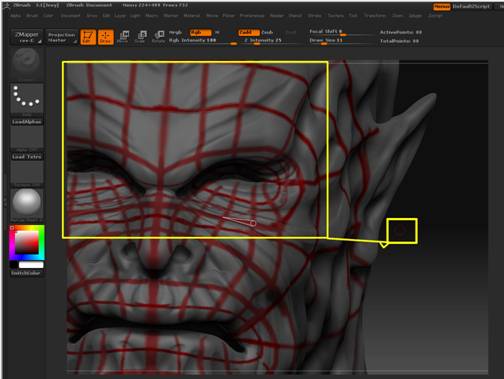Activate the Scale transform icon
This screenshot has height=379, width=504.
(141, 36)
